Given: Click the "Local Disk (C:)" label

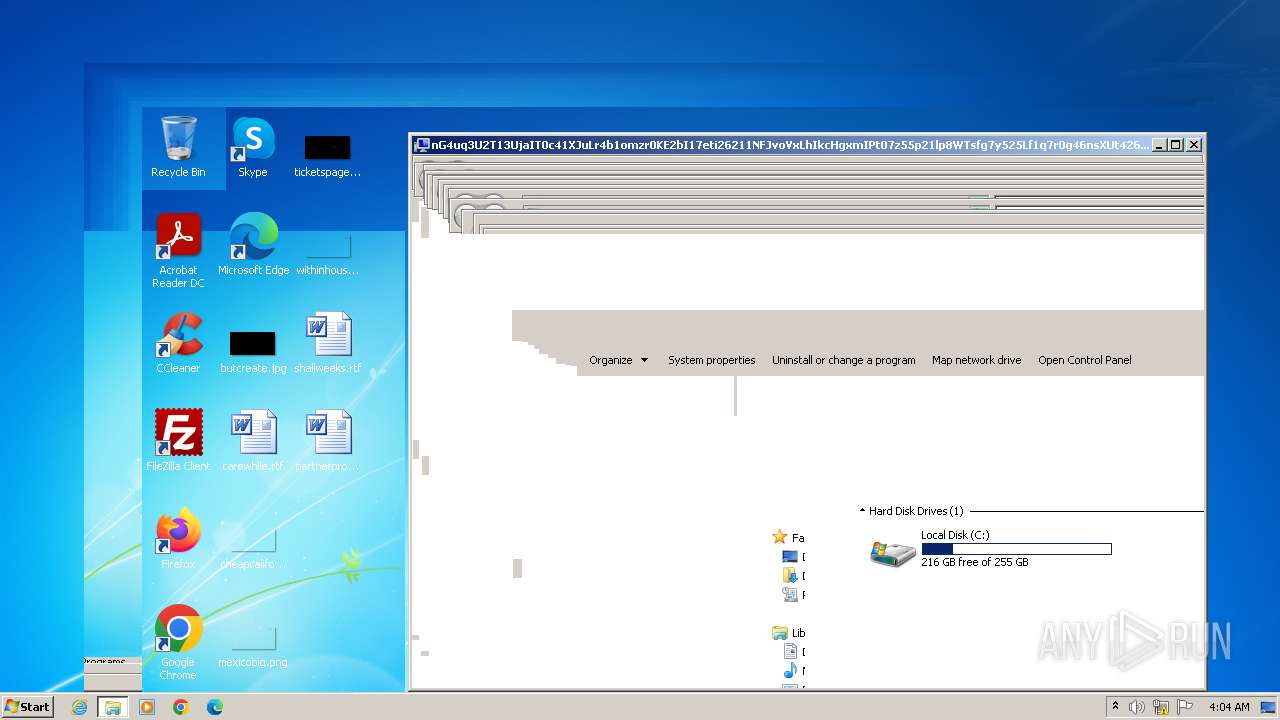Looking at the screenshot, I should (x=955, y=535).
